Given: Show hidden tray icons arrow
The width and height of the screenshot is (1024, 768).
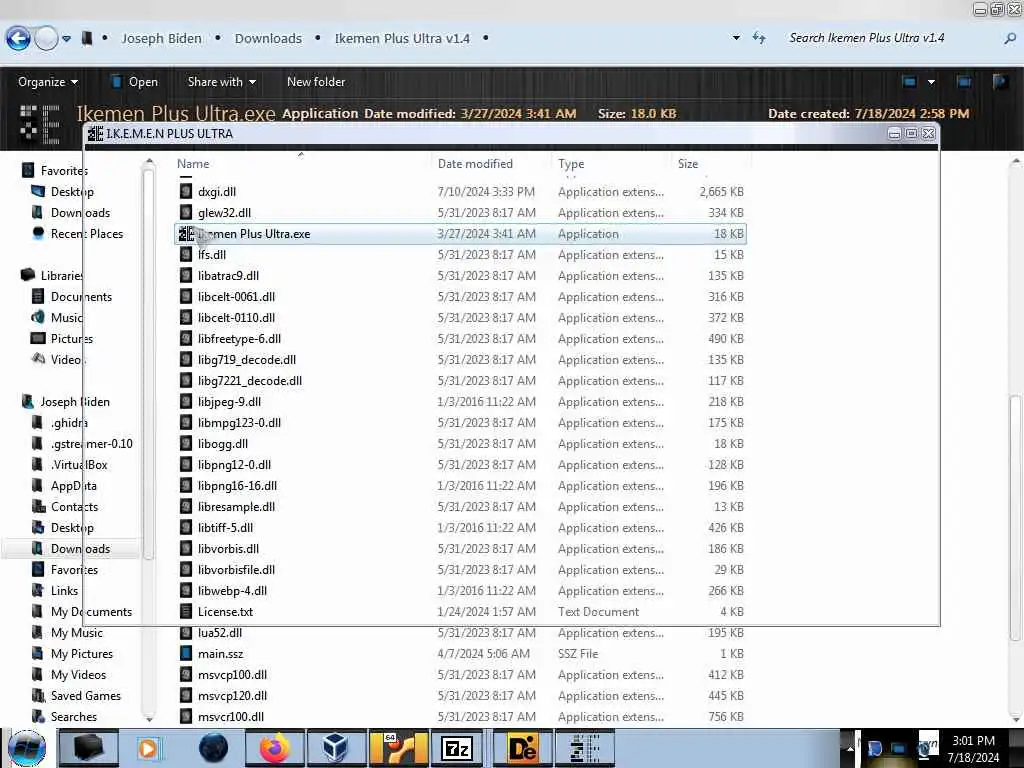Looking at the screenshot, I should (x=850, y=748).
